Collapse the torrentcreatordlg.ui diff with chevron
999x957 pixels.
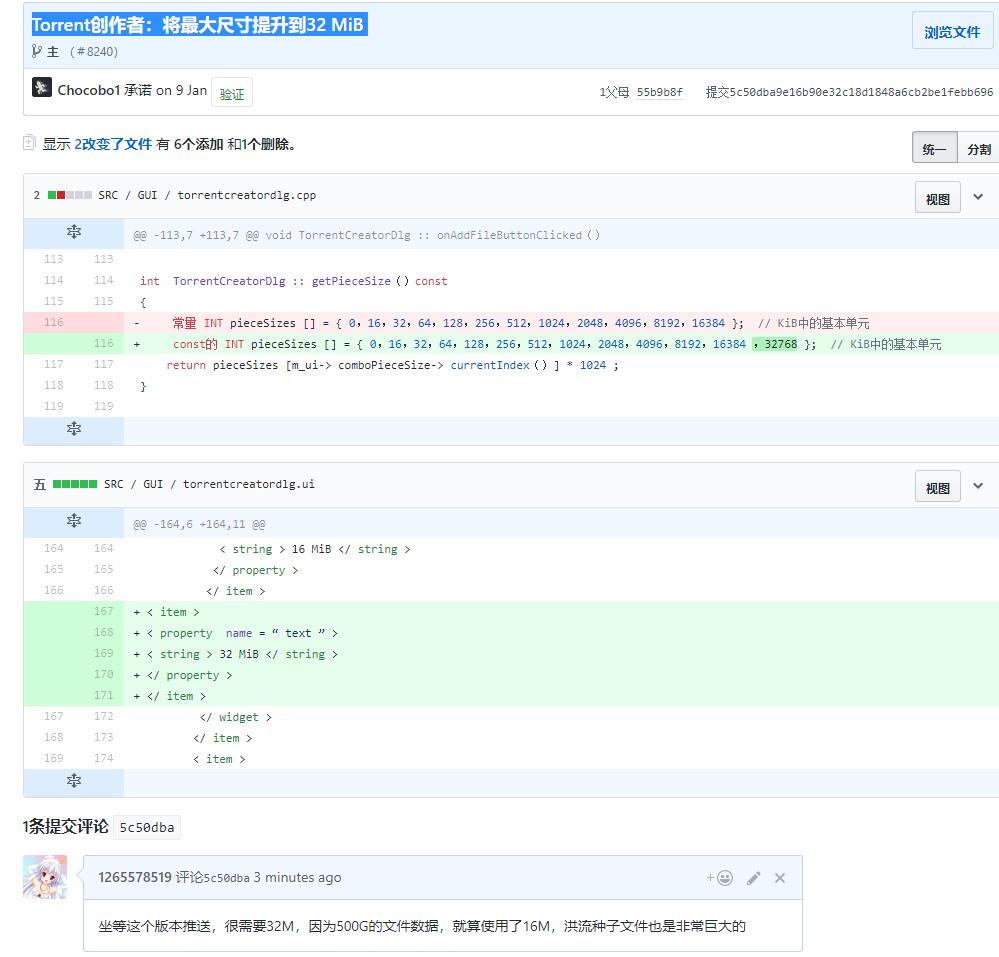[978, 486]
